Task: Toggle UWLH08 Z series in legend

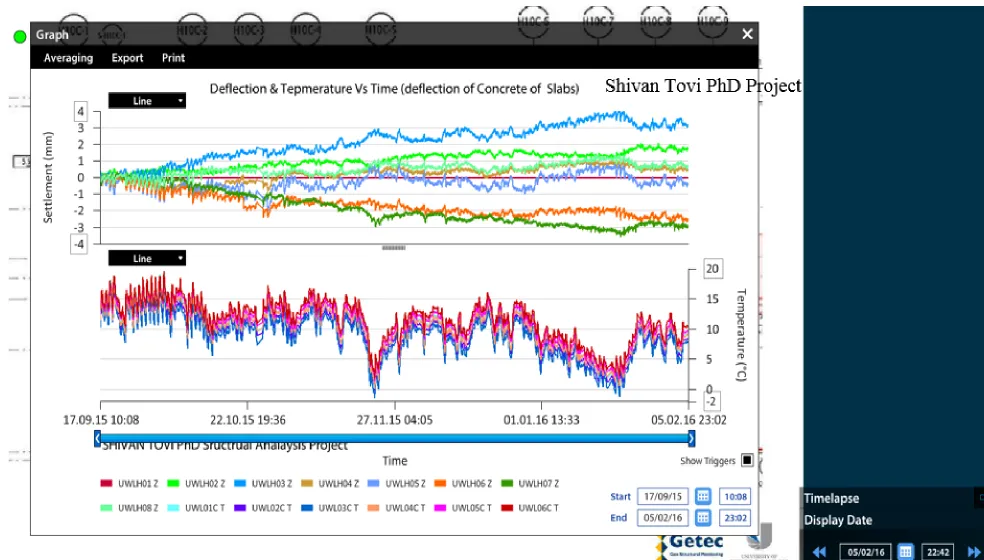Action: click(x=129, y=507)
